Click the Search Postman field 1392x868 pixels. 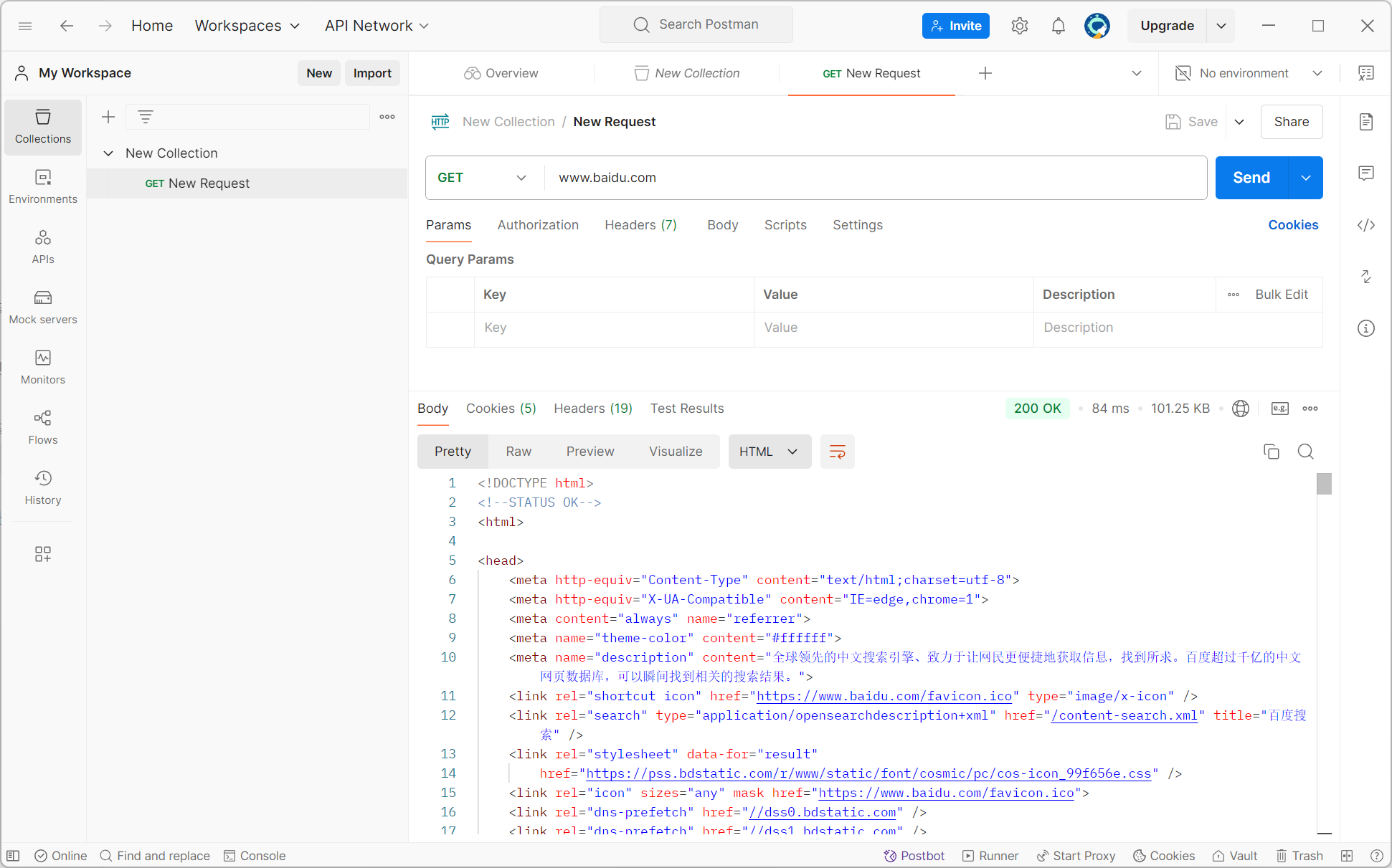(x=696, y=24)
